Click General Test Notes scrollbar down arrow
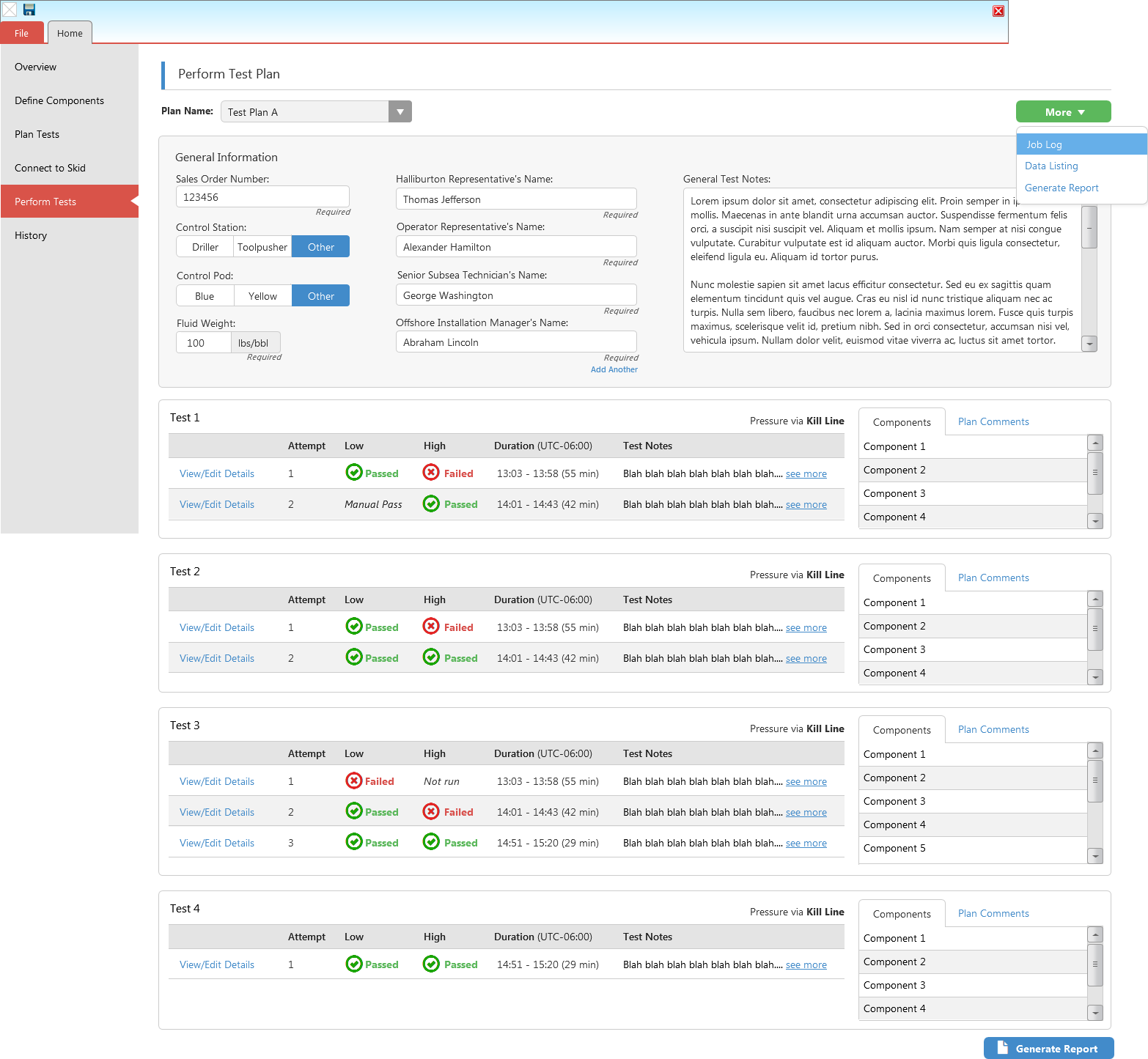Viewport: 1148px width, 1059px height. (1089, 344)
